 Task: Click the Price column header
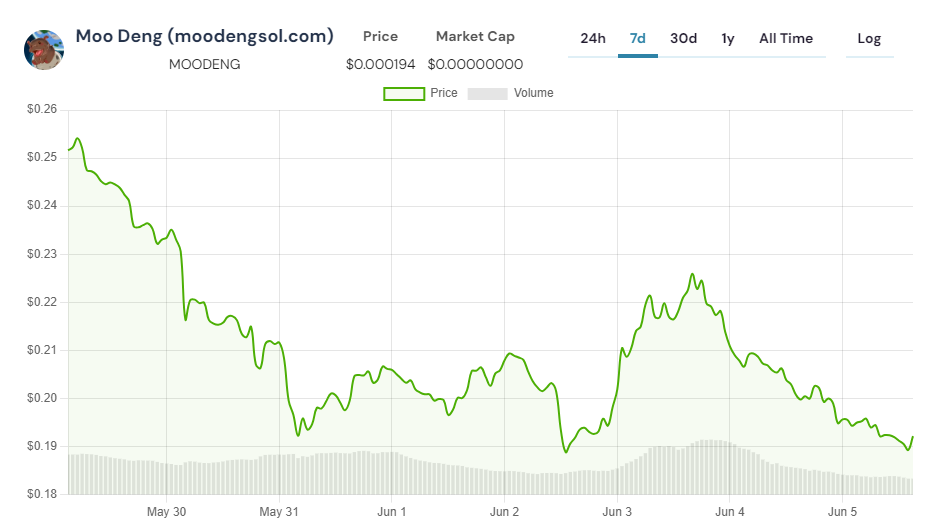(380, 37)
